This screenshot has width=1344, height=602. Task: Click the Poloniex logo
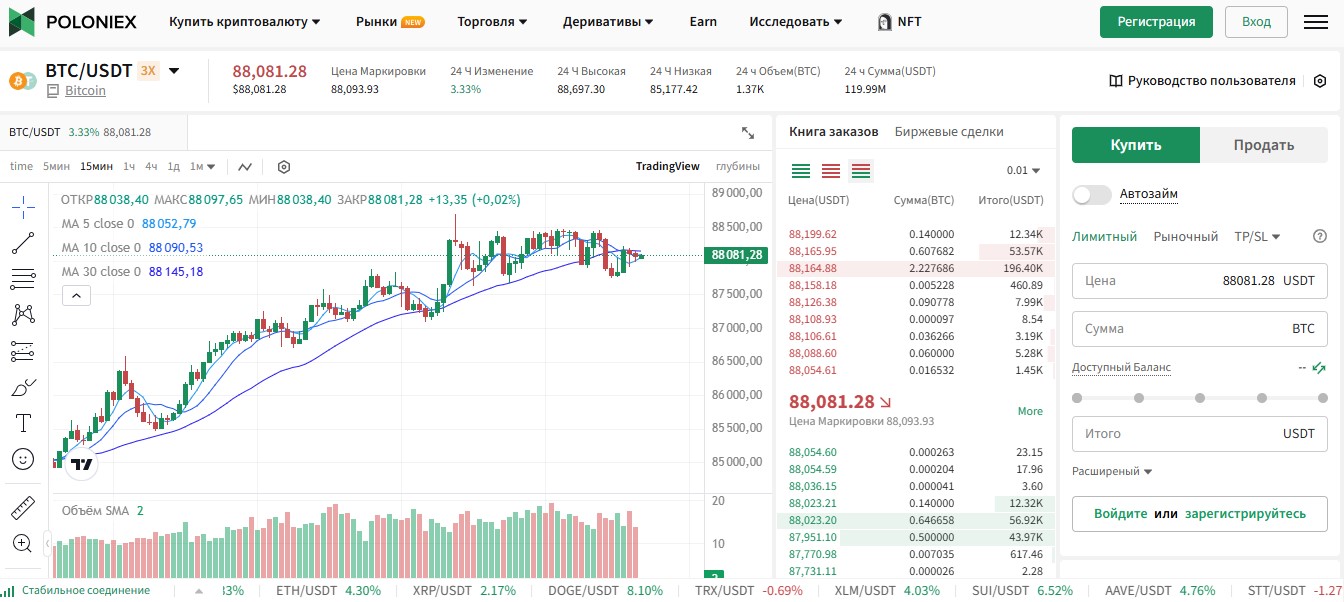coord(73,21)
